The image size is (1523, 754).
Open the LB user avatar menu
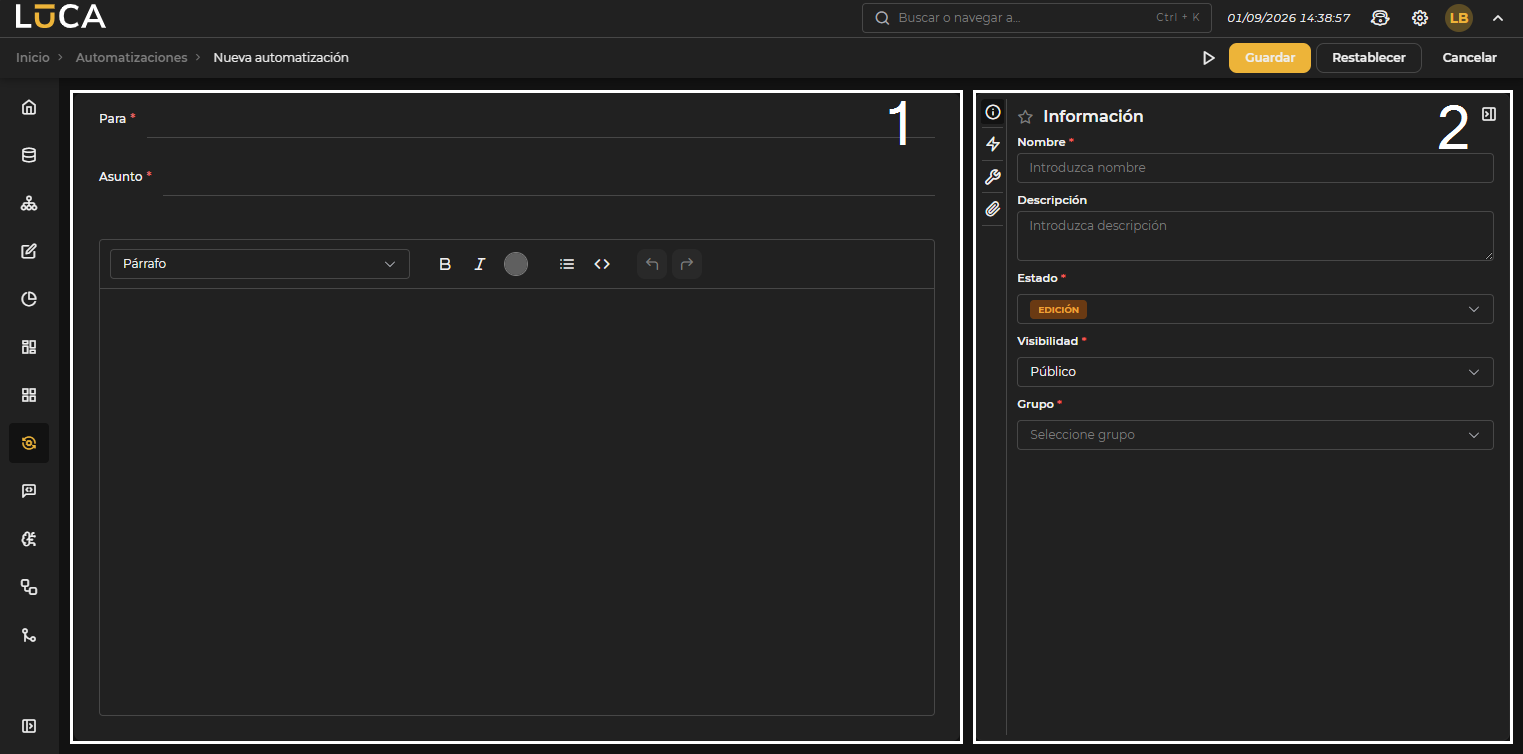pos(1459,18)
